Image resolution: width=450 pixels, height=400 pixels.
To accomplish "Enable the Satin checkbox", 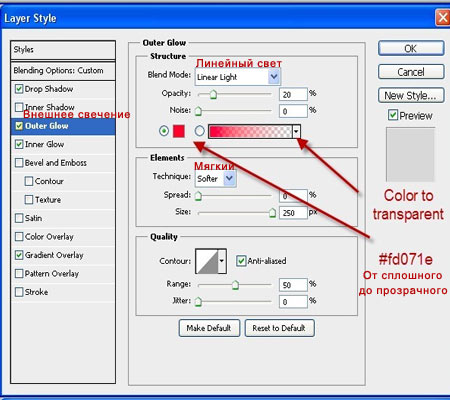I will (19, 218).
